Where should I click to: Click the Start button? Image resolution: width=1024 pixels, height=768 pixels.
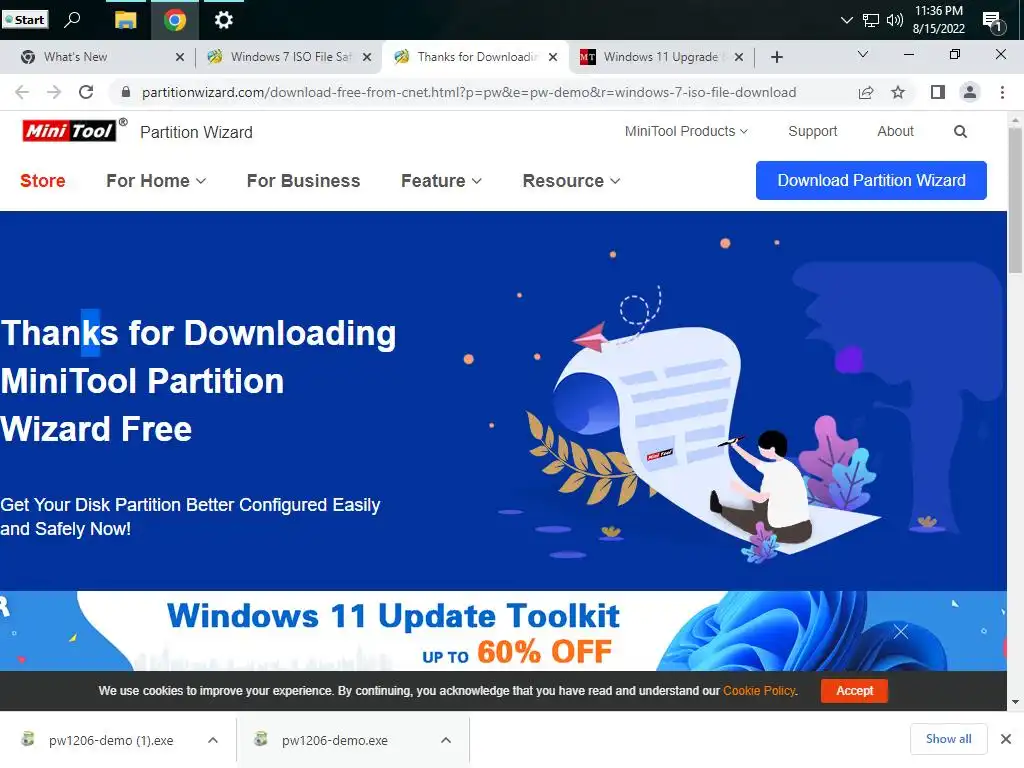point(25,20)
